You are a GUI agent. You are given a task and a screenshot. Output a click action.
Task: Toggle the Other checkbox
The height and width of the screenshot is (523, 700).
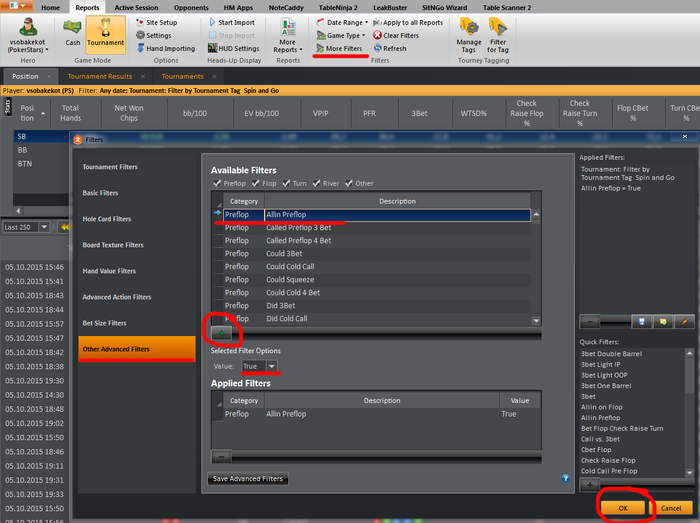349,183
